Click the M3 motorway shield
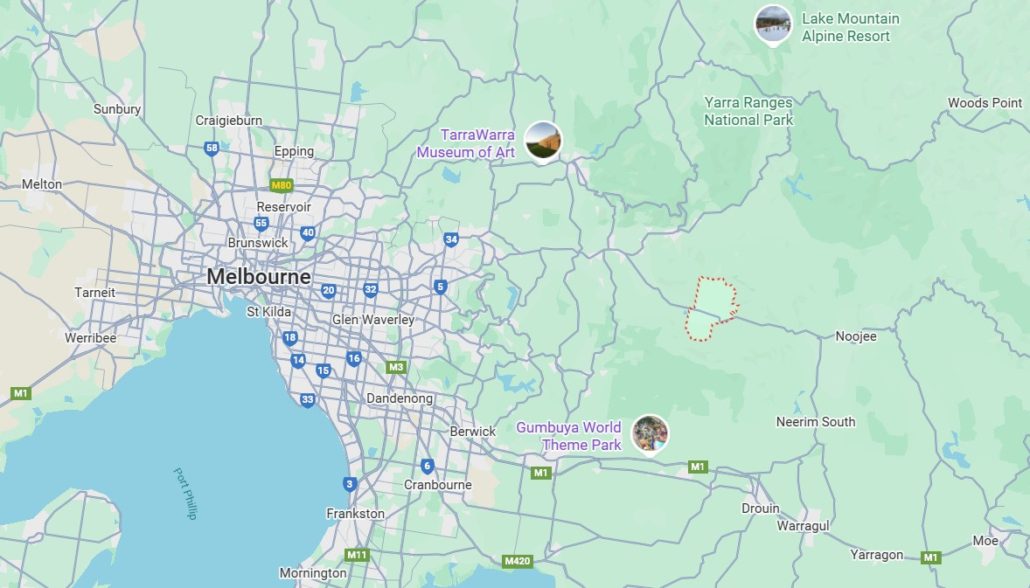Screen dimensions: 1030x588 tap(395, 367)
